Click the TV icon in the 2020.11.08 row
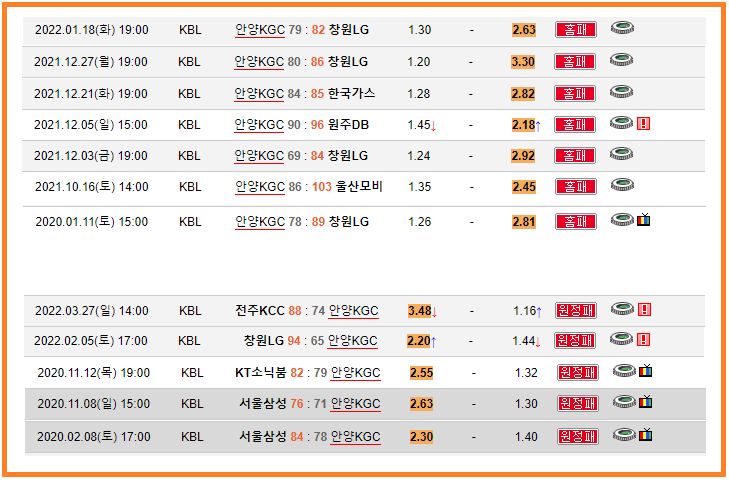Image resolution: width=729 pixels, height=480 pixels. pyautogui.click(x=646, y=403)
